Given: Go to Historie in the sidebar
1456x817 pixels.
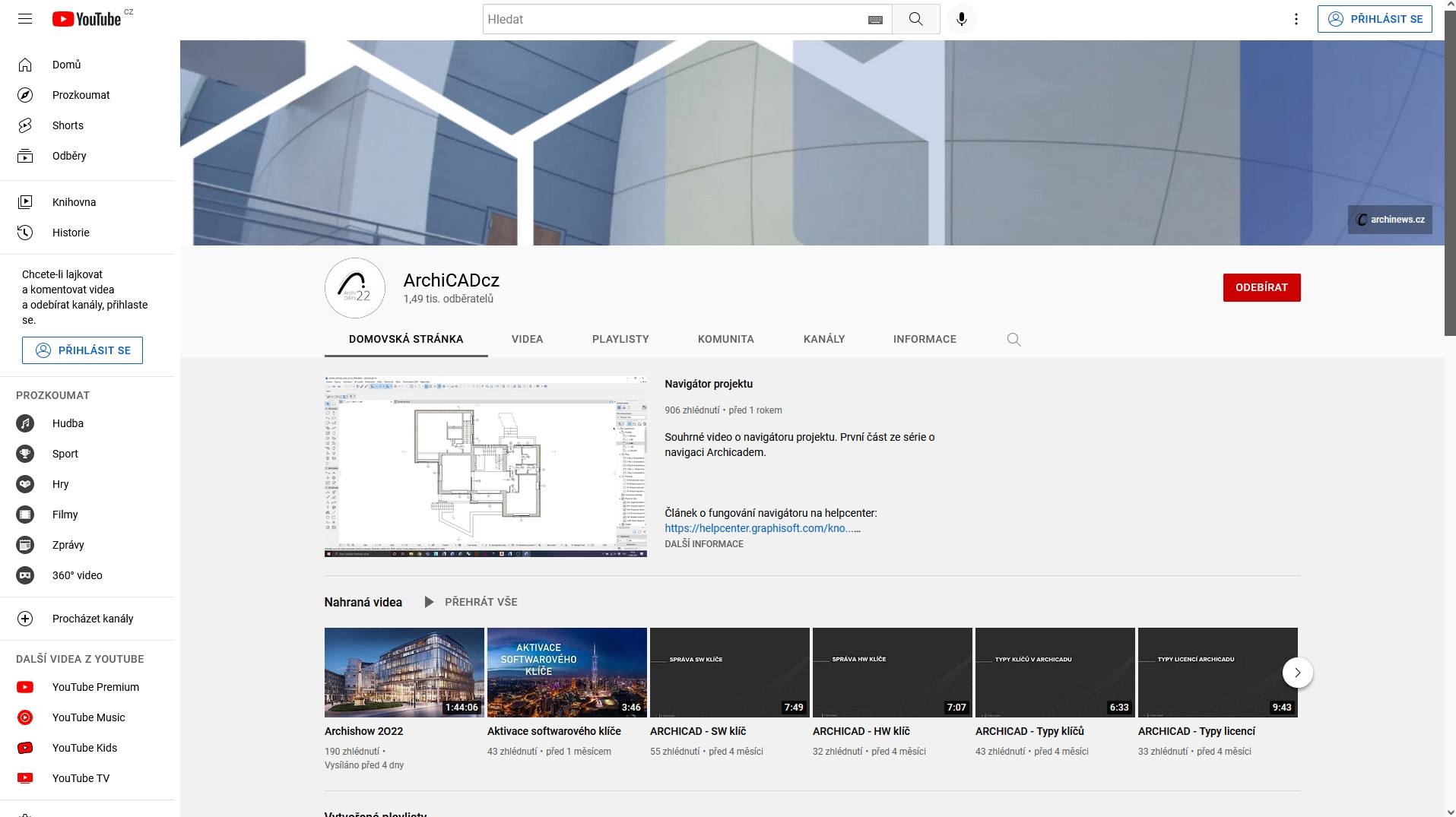Looking at the screenshot, I should [71, 233].
